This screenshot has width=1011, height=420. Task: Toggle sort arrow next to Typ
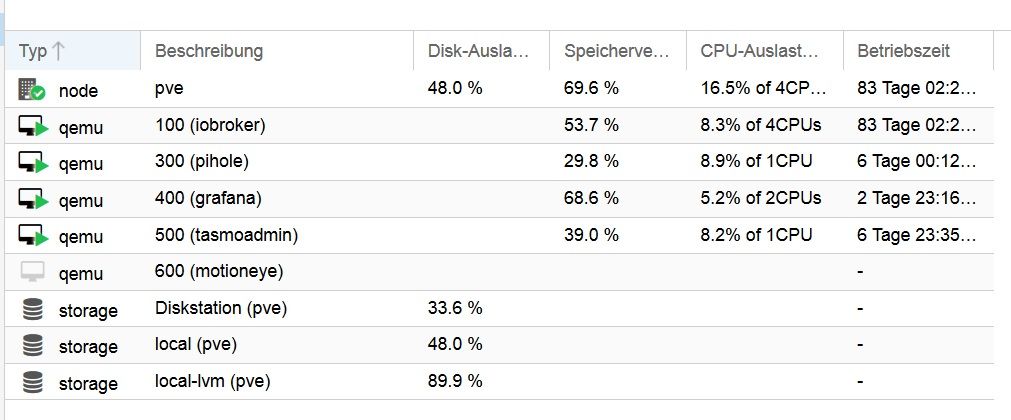click(58, 51)
